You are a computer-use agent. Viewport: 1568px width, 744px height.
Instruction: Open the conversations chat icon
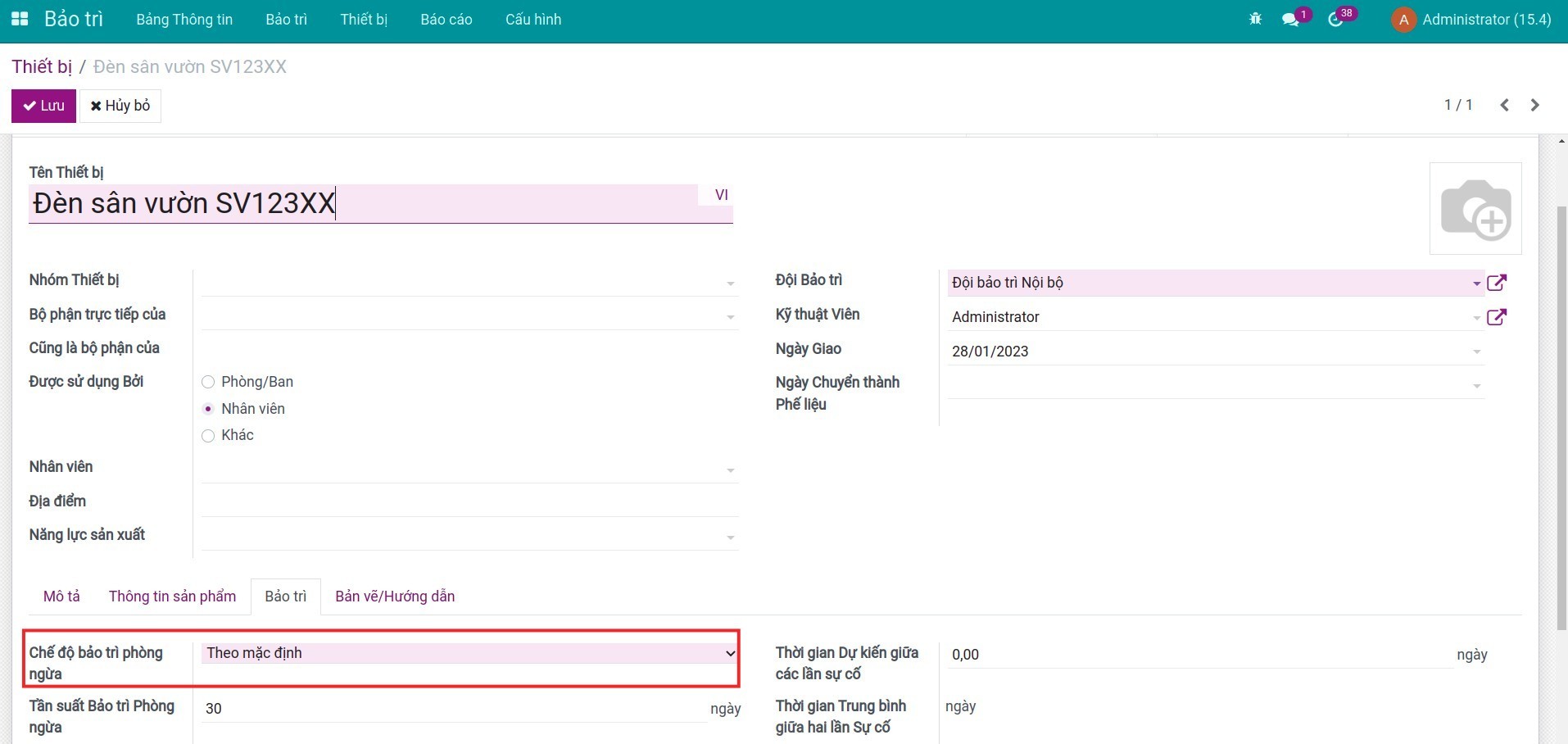tap(1290, 20)
